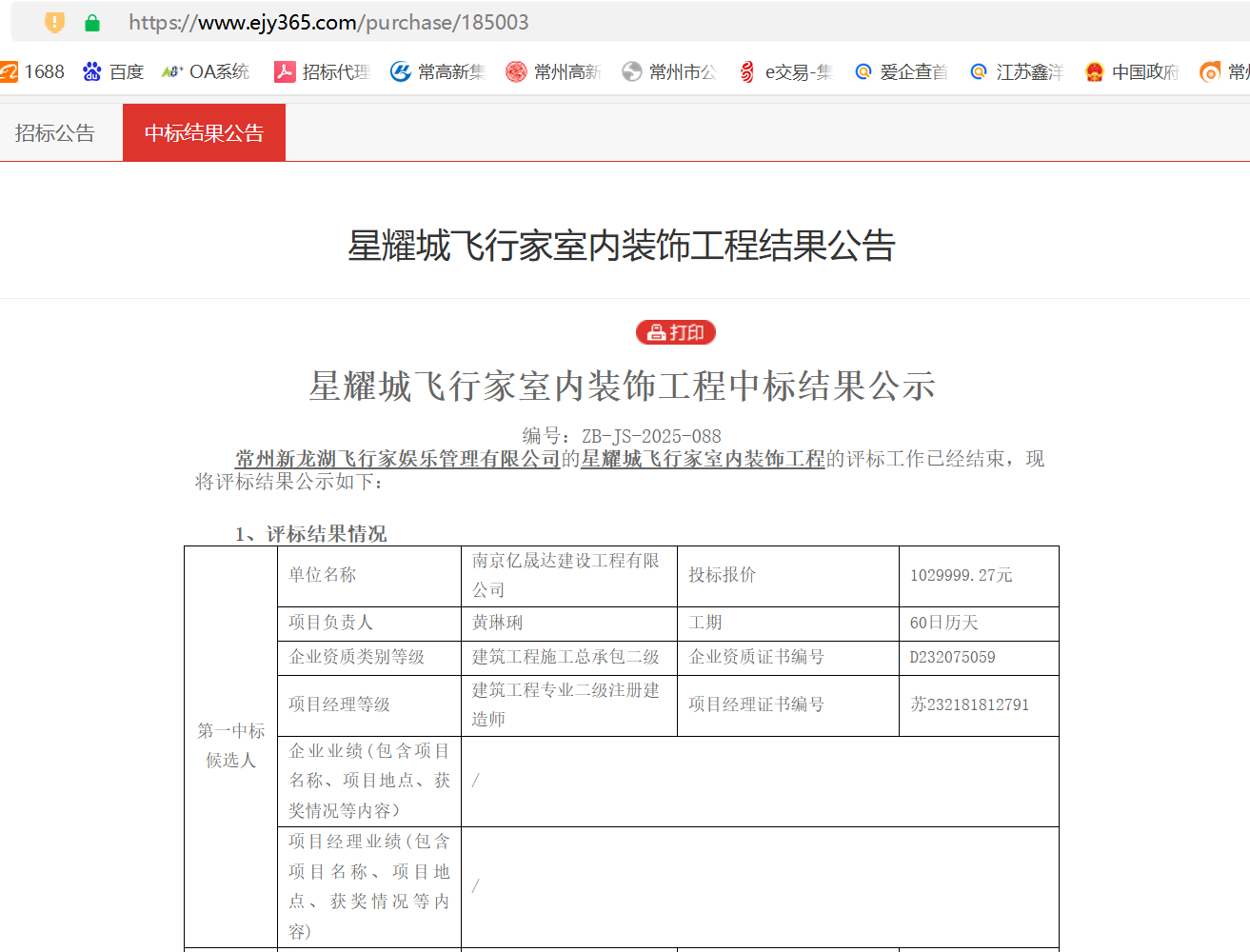Click the number text ZB-JS-2025-088

[651, 436]
